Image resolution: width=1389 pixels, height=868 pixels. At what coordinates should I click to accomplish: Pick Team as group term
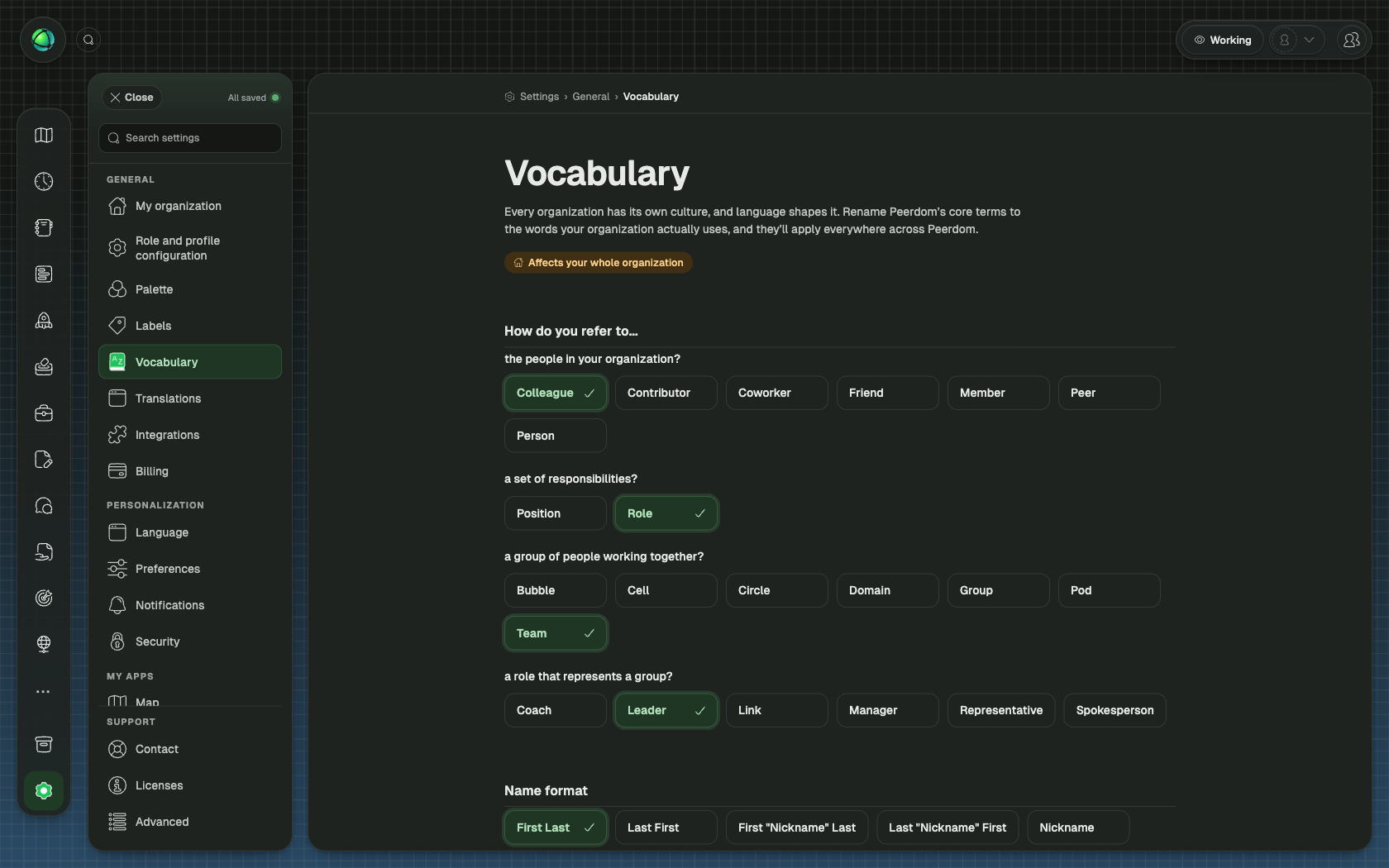tap(556, 633)
